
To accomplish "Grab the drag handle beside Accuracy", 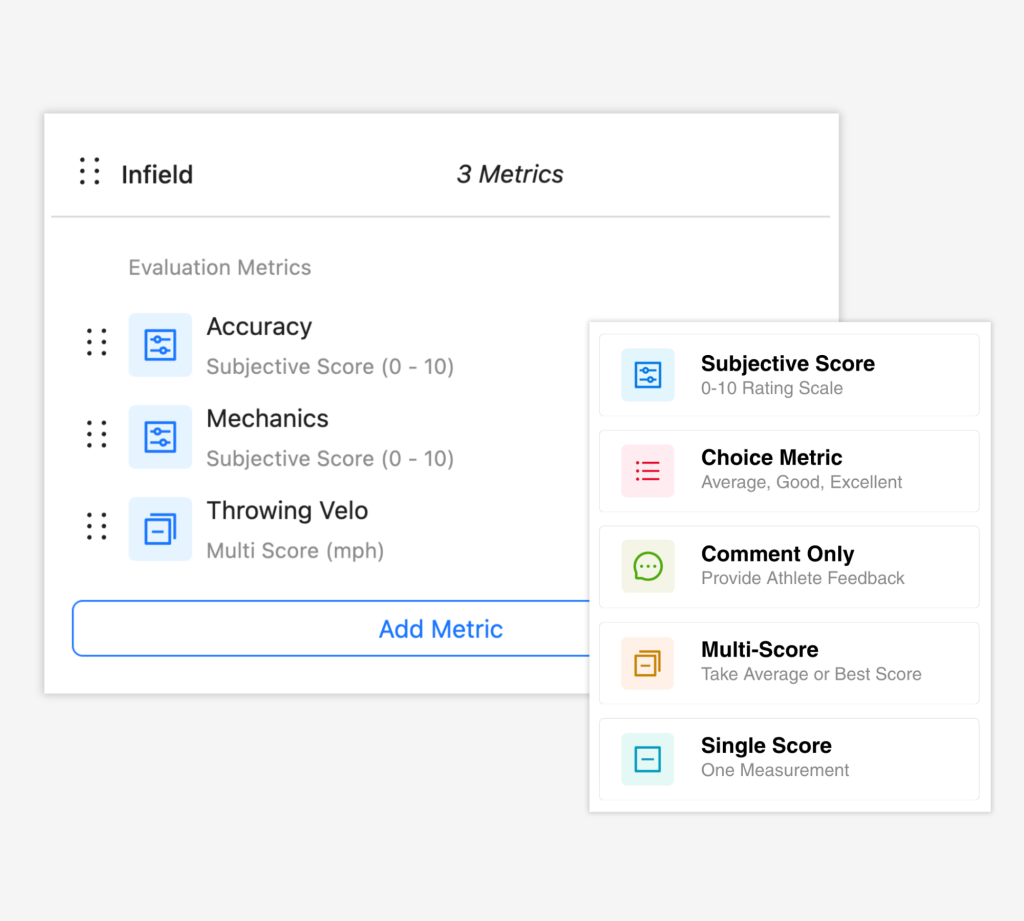I will (97, 342).
